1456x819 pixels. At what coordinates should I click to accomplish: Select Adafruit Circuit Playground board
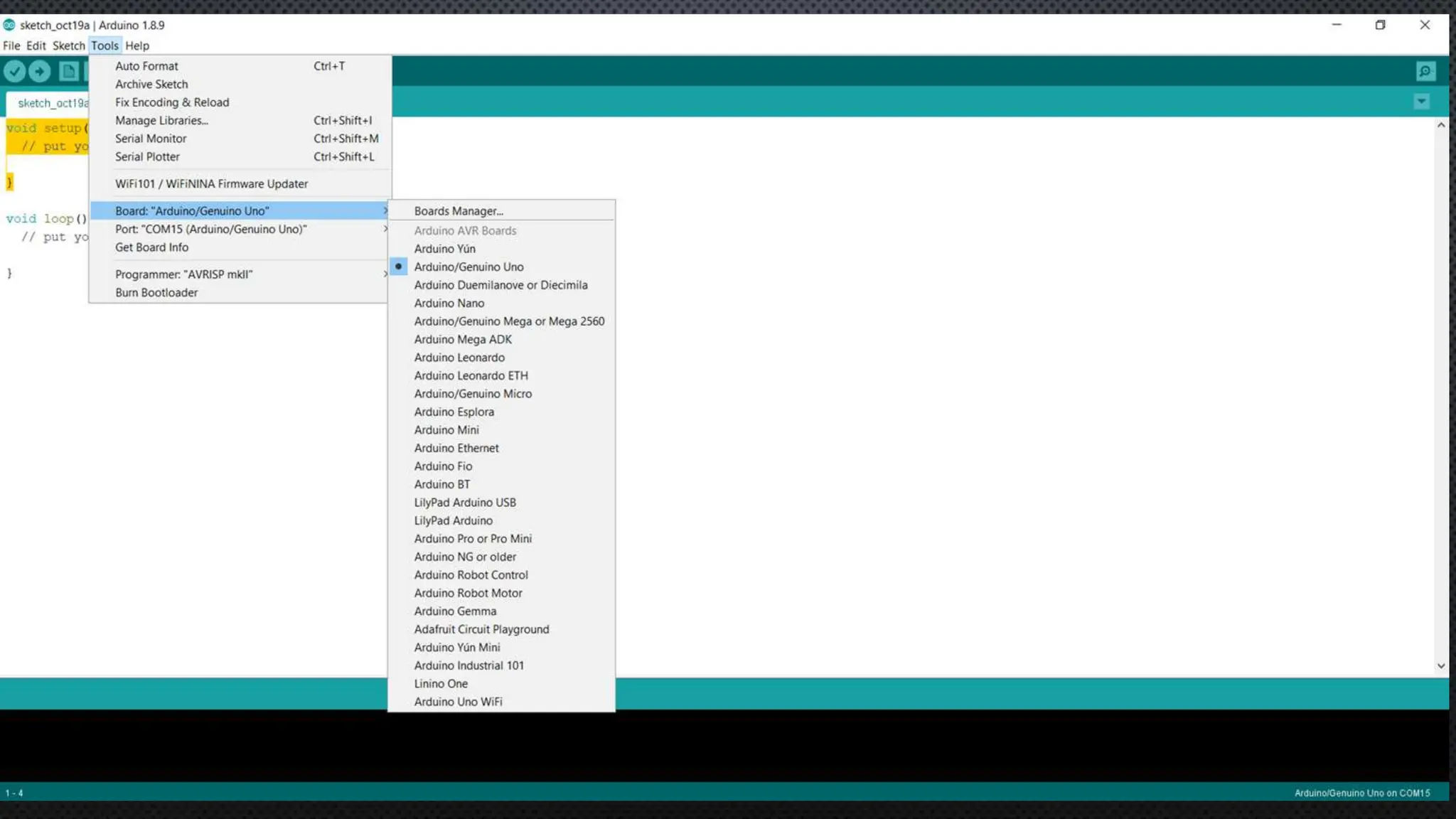tap(501, 629)
